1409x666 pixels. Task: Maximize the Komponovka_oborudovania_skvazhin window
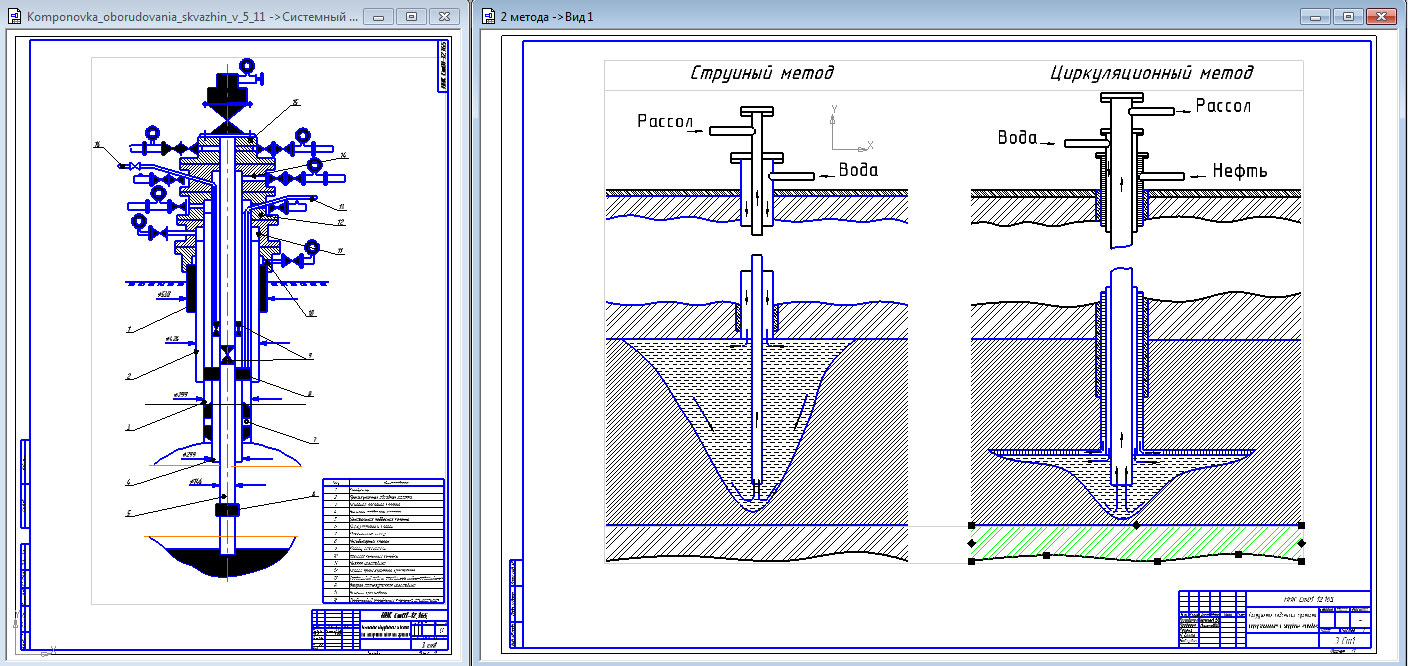coord(411,17)
